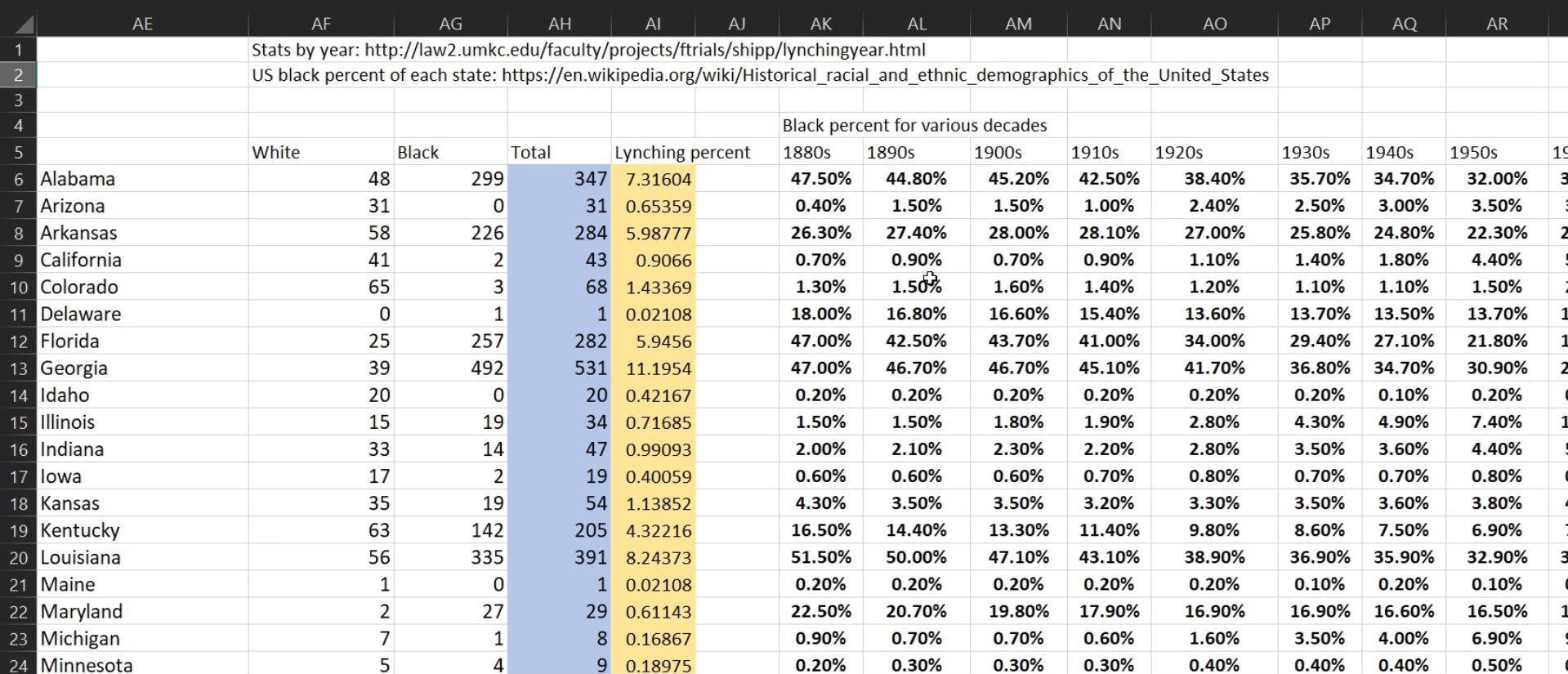Select the 'Alabama' state cell
This screenshot has width=1568, height=674.
click(x=142, y=179)
